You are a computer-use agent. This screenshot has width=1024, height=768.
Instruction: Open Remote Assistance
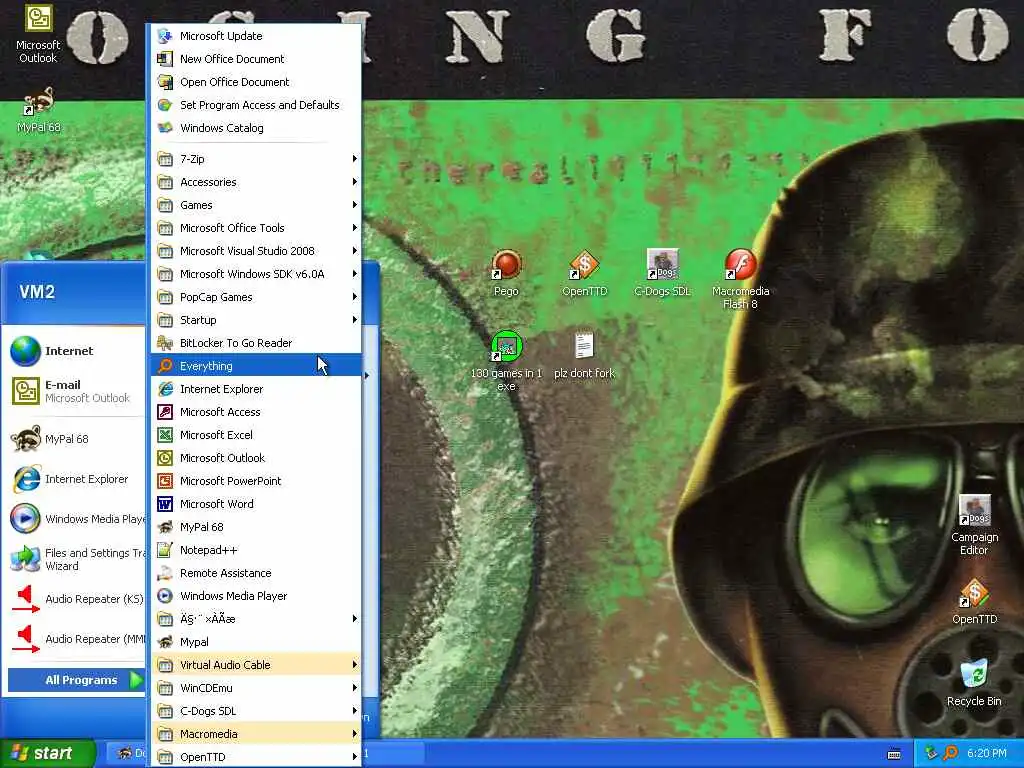[256, 573]
